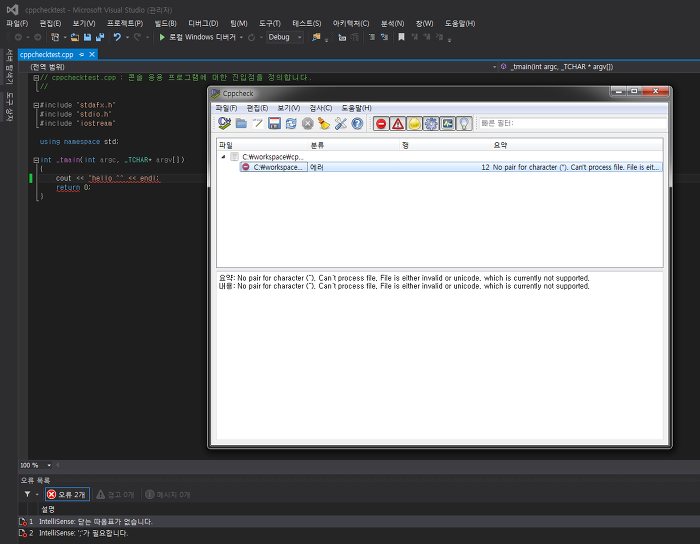
Task: Select IntelliSense error row 1
Action: [359, 522]
